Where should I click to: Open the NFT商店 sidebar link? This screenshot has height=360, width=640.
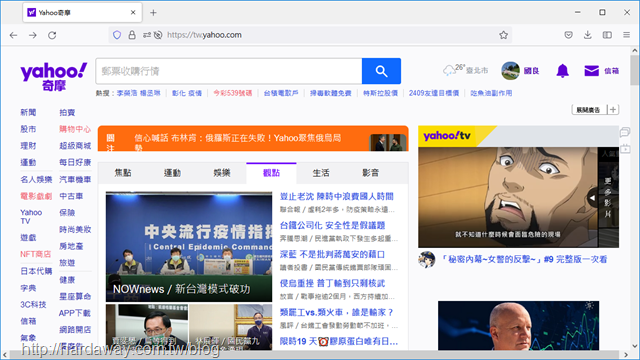point(36,254)
